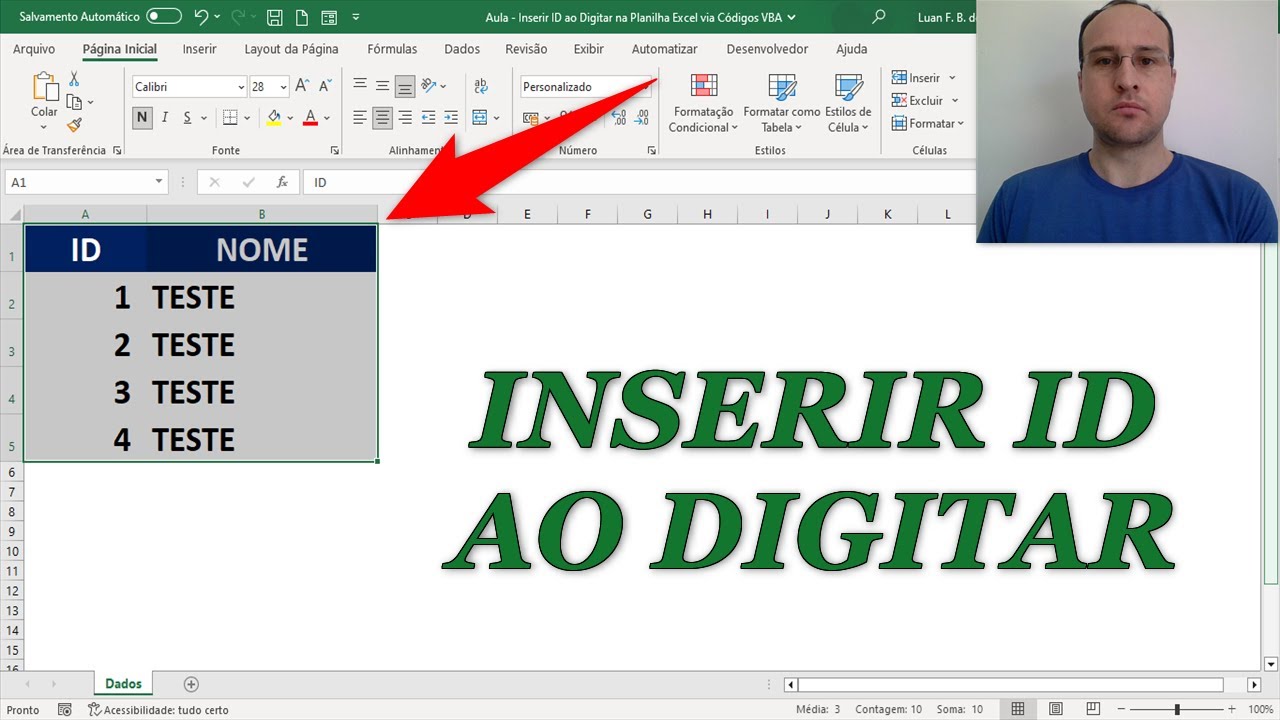Open font size 28 dropdown
Image resolution: width=1280 pixels, height=720 pixels.
(x=284, y=87)
